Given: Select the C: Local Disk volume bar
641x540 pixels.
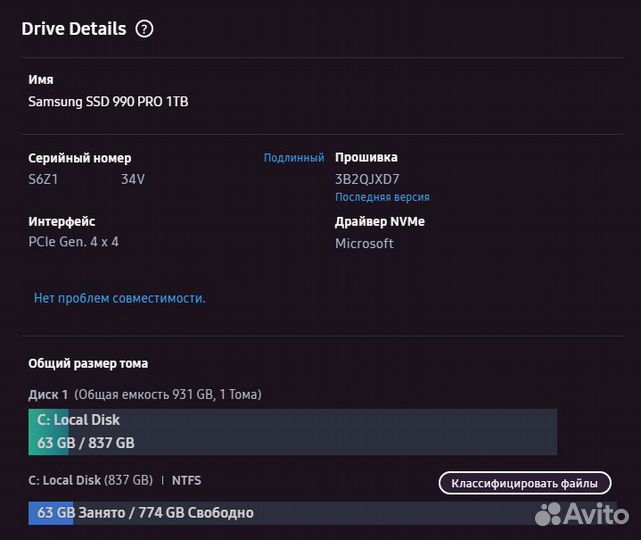Looking at the screenshot, I should (x=293, y=432).
